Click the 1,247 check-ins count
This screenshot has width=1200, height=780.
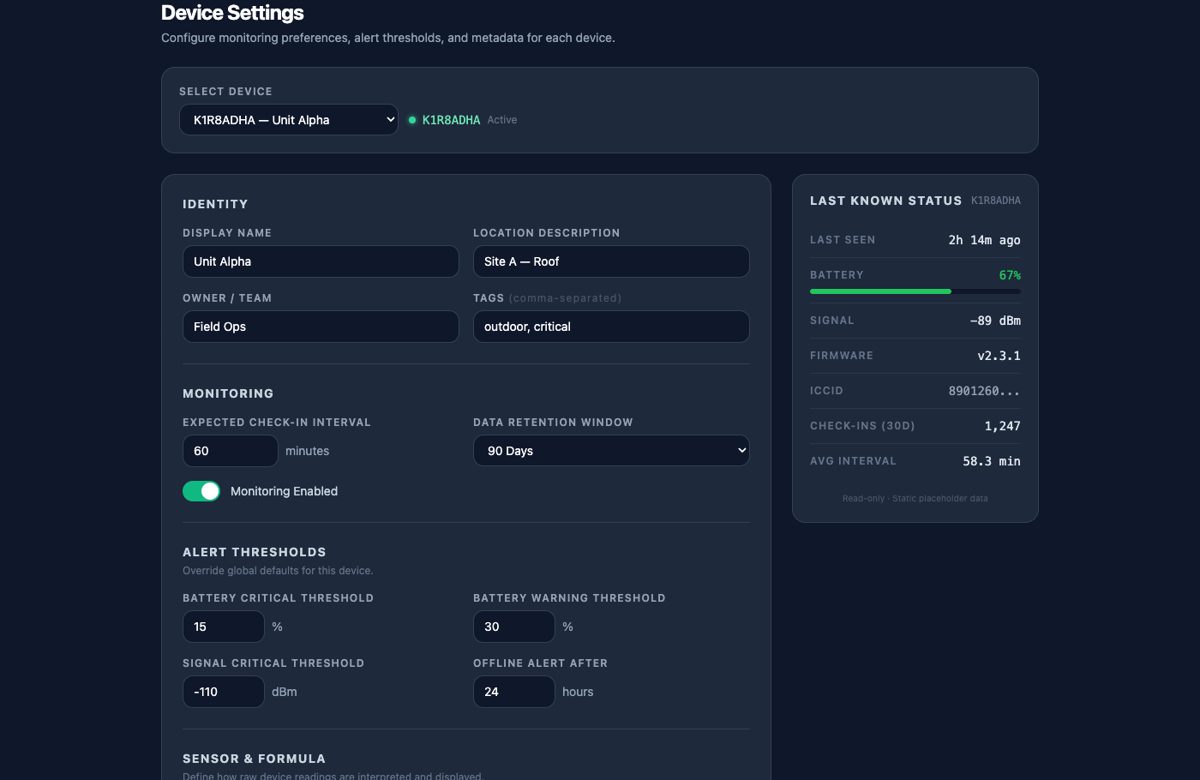1002,426
